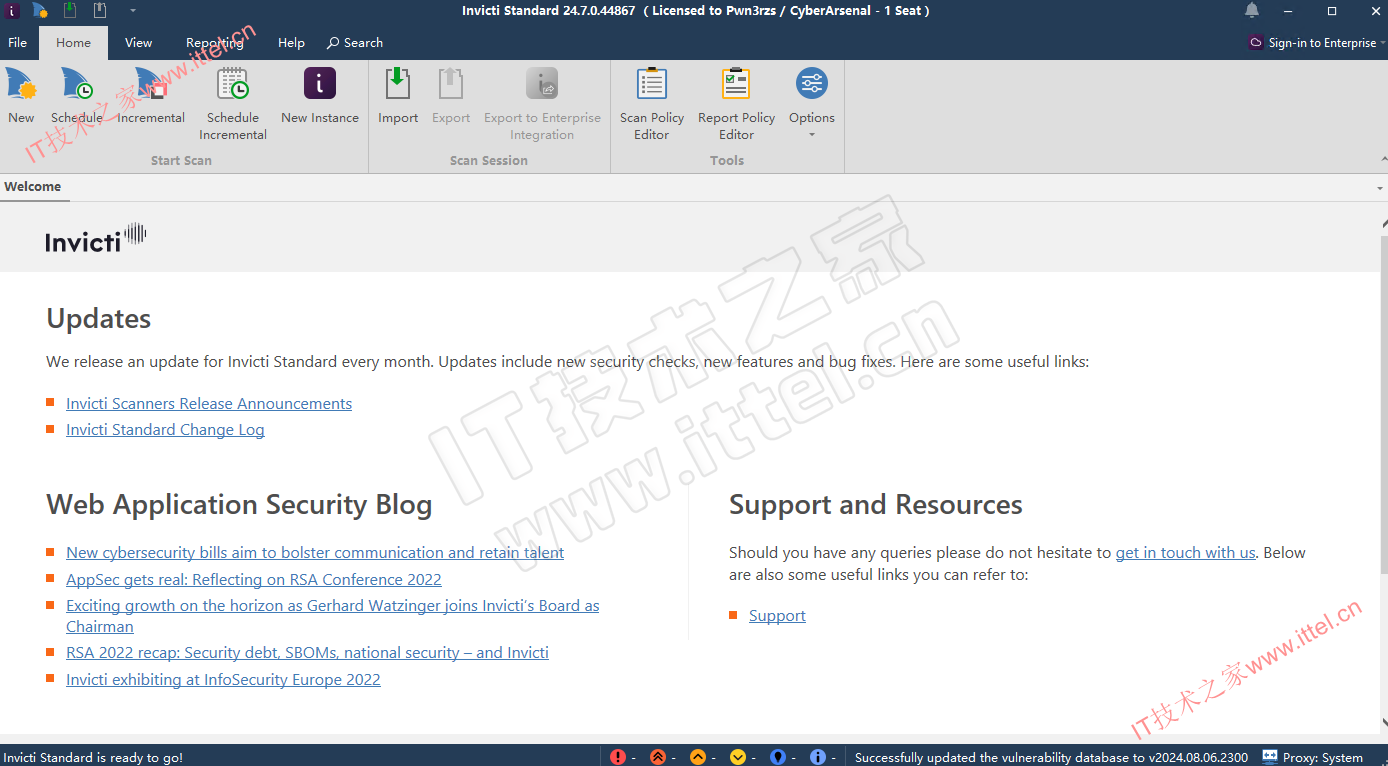Click the ribbon Search box
This screenshot has height=766, width=1388.
355,43
